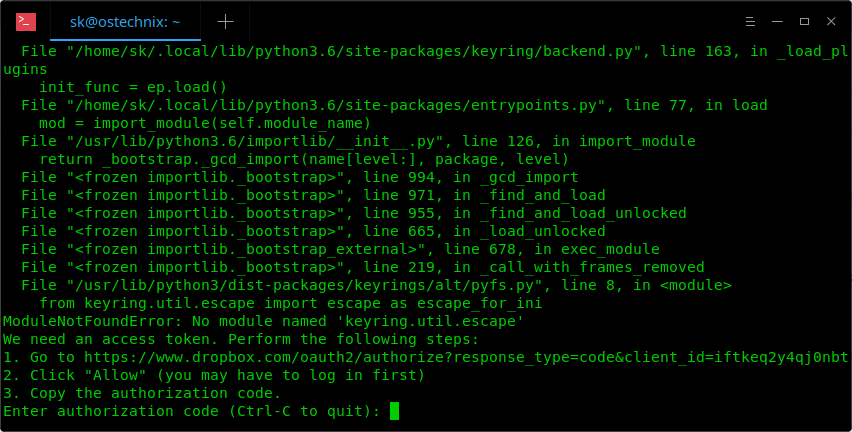Click the red terminal app icon
The image size is (852, 432).
(26, 21)
